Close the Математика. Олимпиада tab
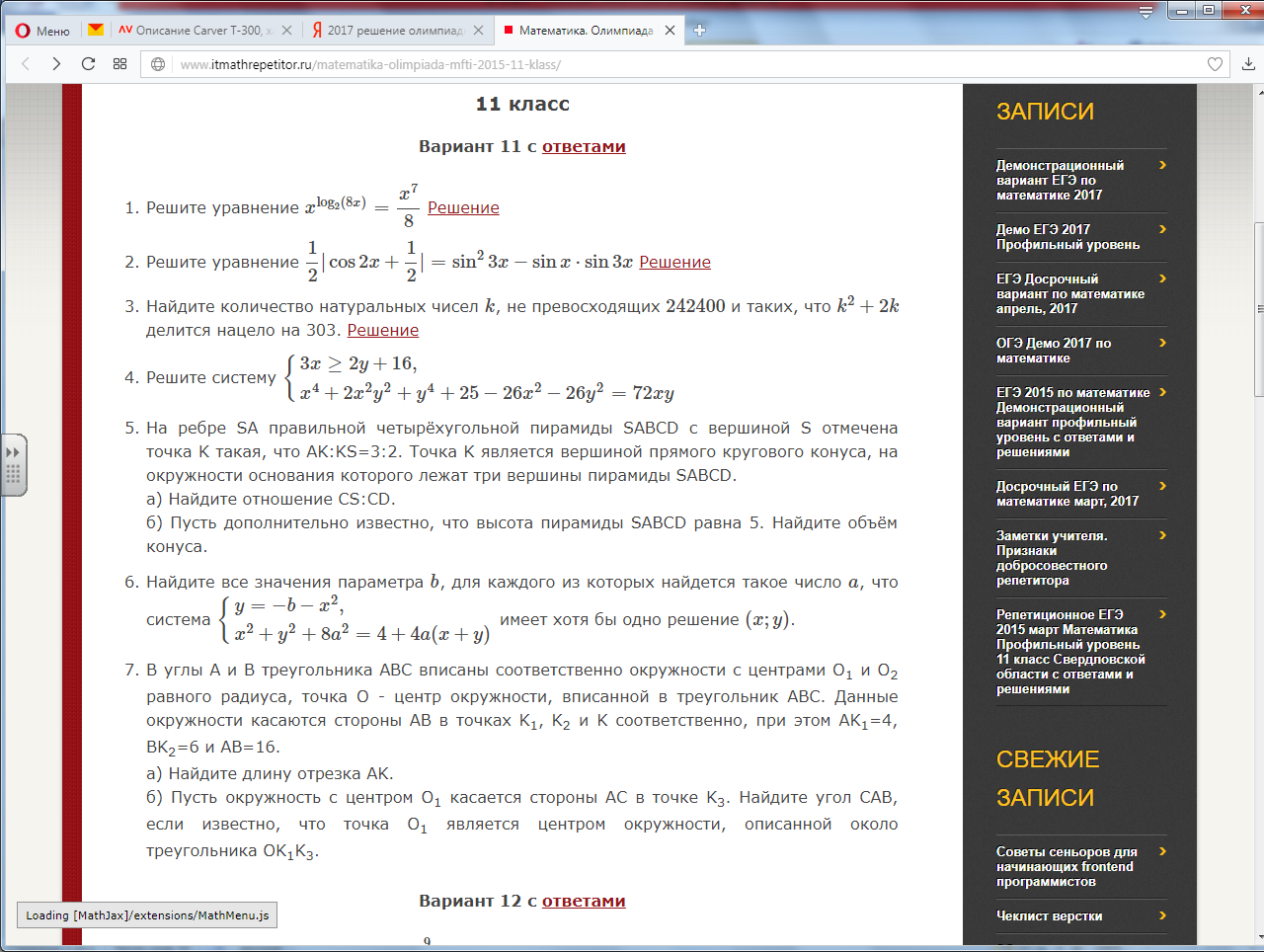The height and width of the screenshot is (952, 1264). point(670,31)
